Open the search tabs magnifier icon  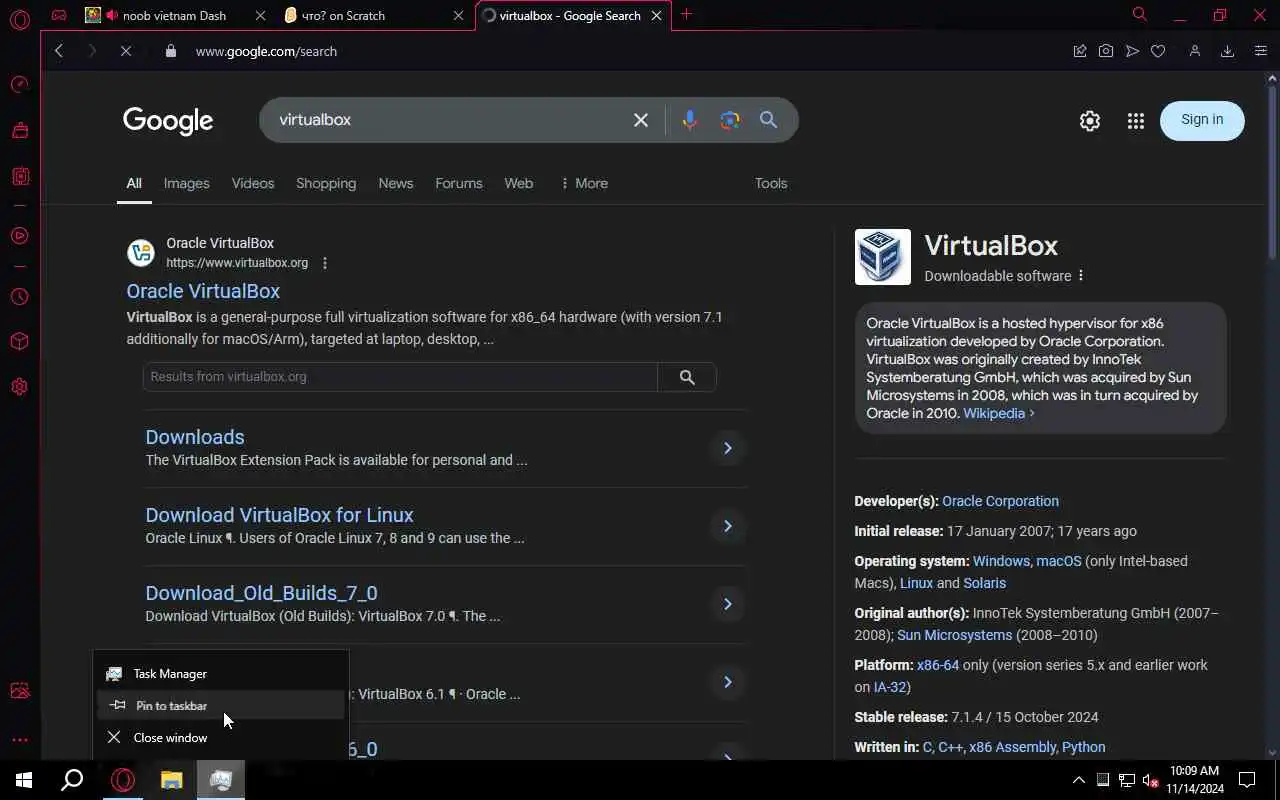pos(1139,14)
